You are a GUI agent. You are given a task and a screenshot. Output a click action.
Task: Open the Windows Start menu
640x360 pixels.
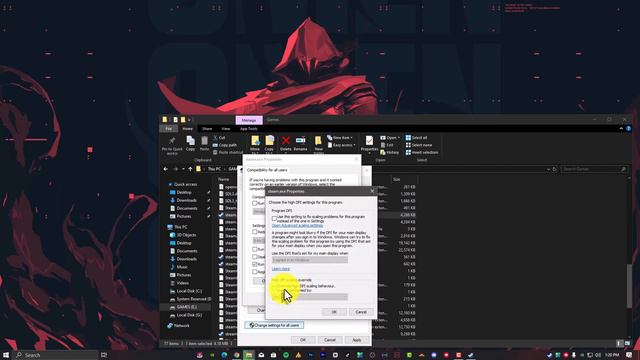point(6,355)
